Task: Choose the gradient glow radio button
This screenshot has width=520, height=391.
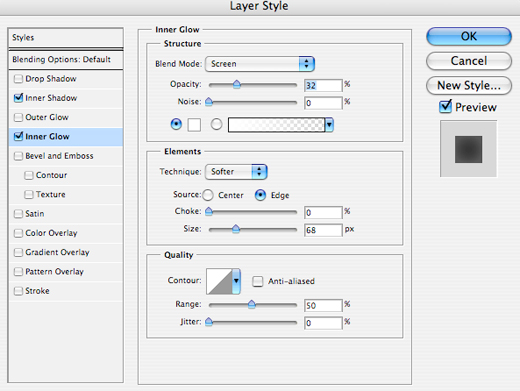Action: point(216,125)
